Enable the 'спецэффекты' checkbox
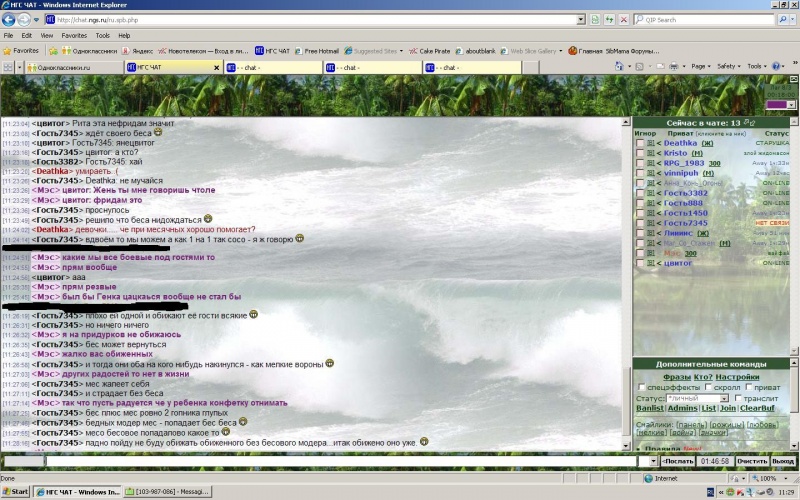800x500 pixels. point(641,387)
